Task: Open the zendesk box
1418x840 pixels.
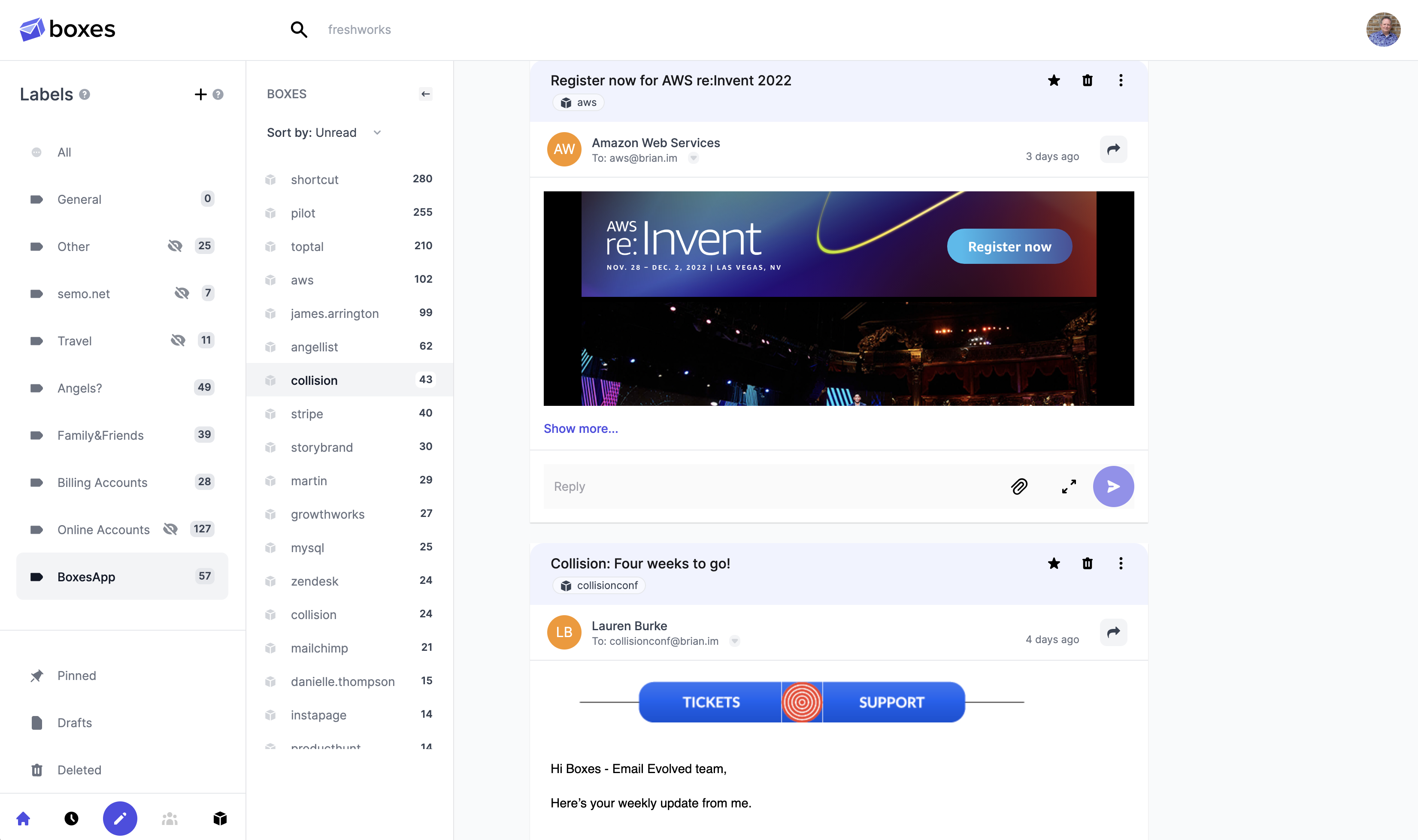Action: [x=349, y=581]
